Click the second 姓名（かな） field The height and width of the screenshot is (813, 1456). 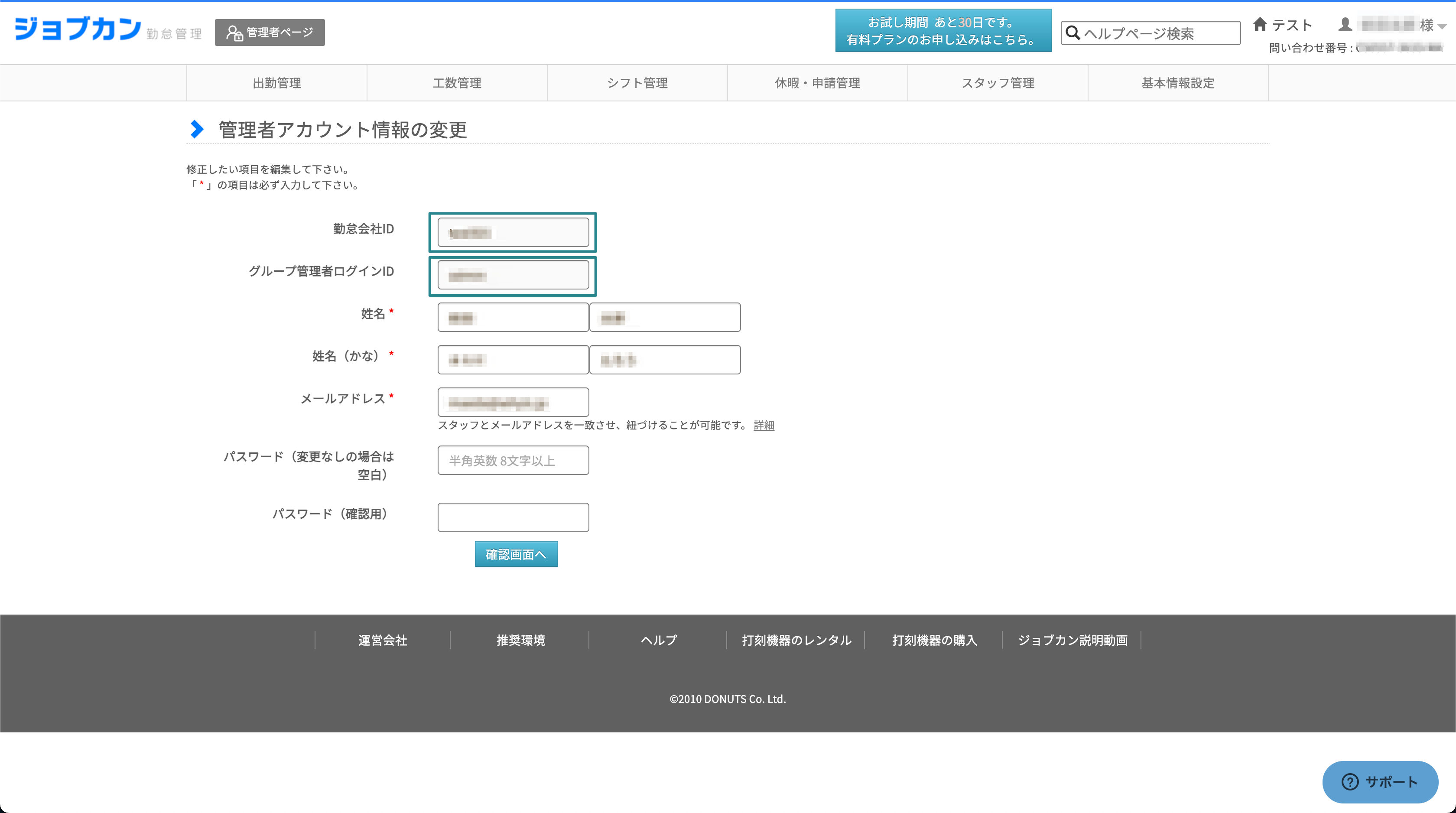click(665, 360)
